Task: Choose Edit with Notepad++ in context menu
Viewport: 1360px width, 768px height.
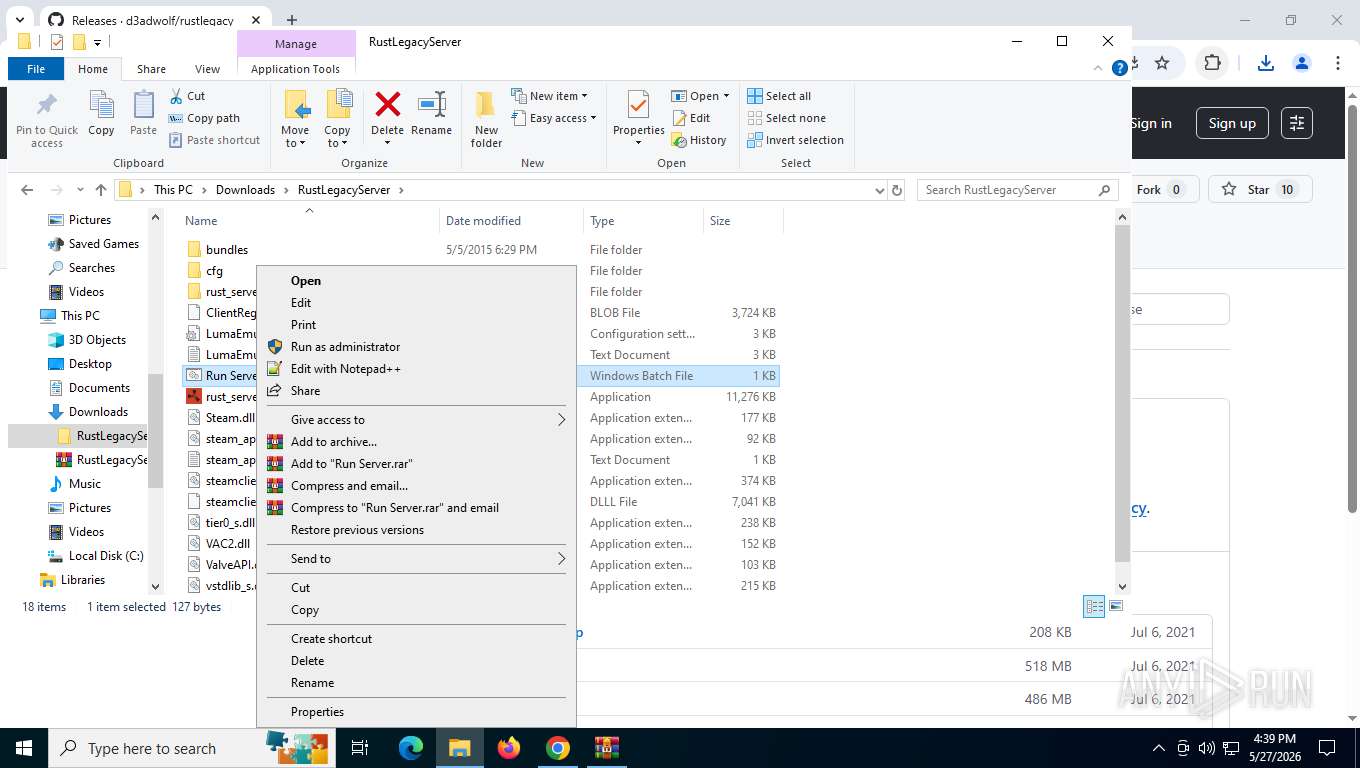Action: [416, 369]
